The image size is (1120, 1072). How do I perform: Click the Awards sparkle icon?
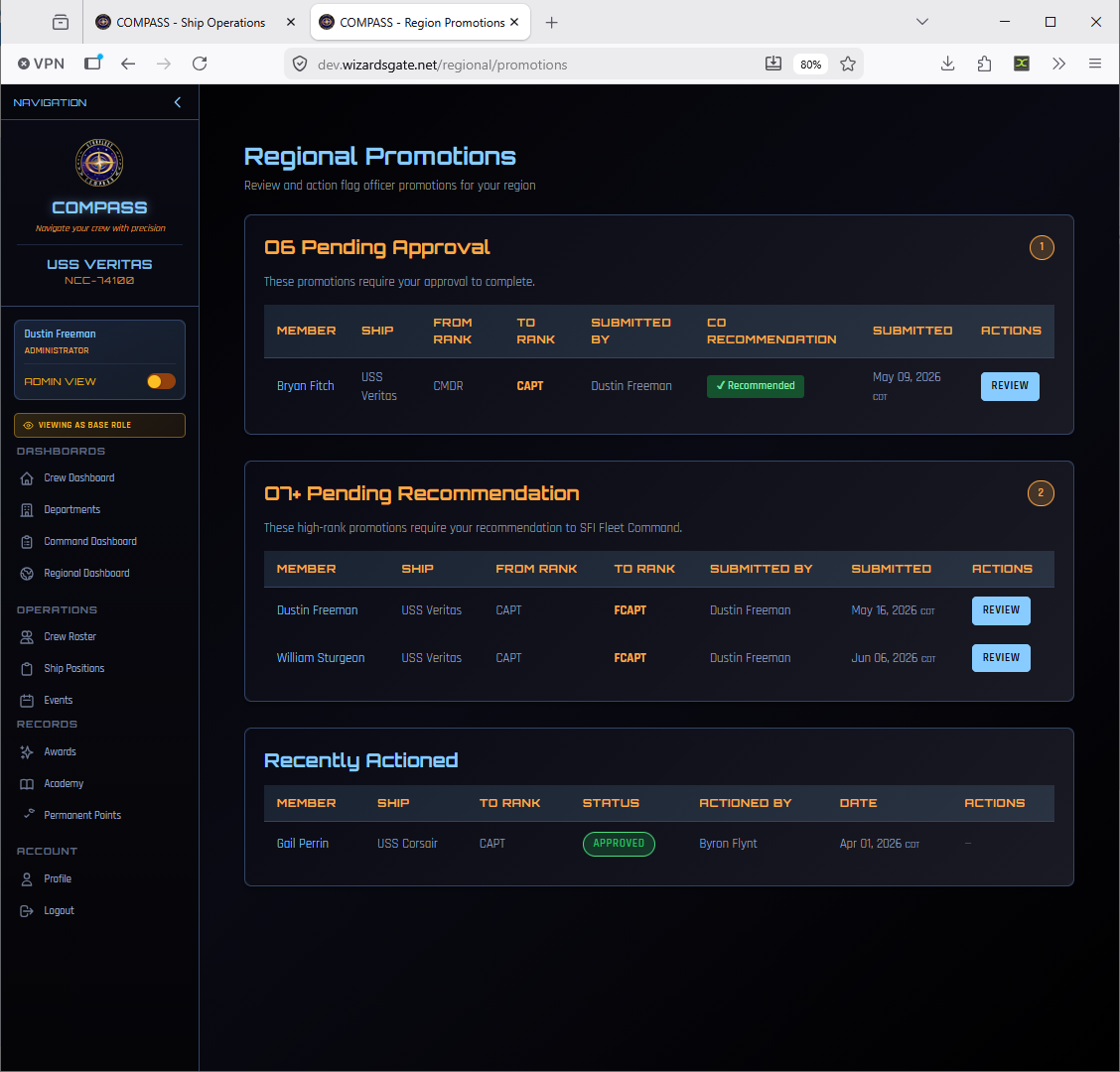pyautogui.click(x=27, y=752)
